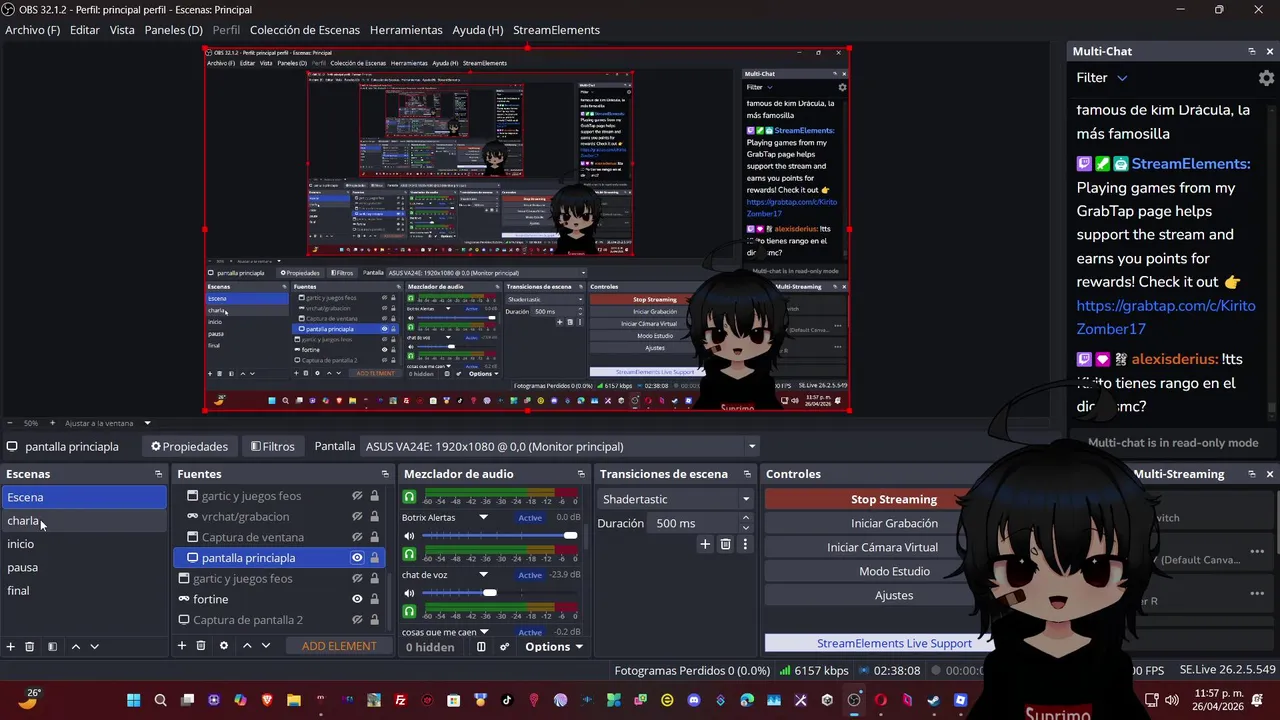Screen dimensions: 1280x720
Task: Add a scene transition with plus
Action: (705, 544)
